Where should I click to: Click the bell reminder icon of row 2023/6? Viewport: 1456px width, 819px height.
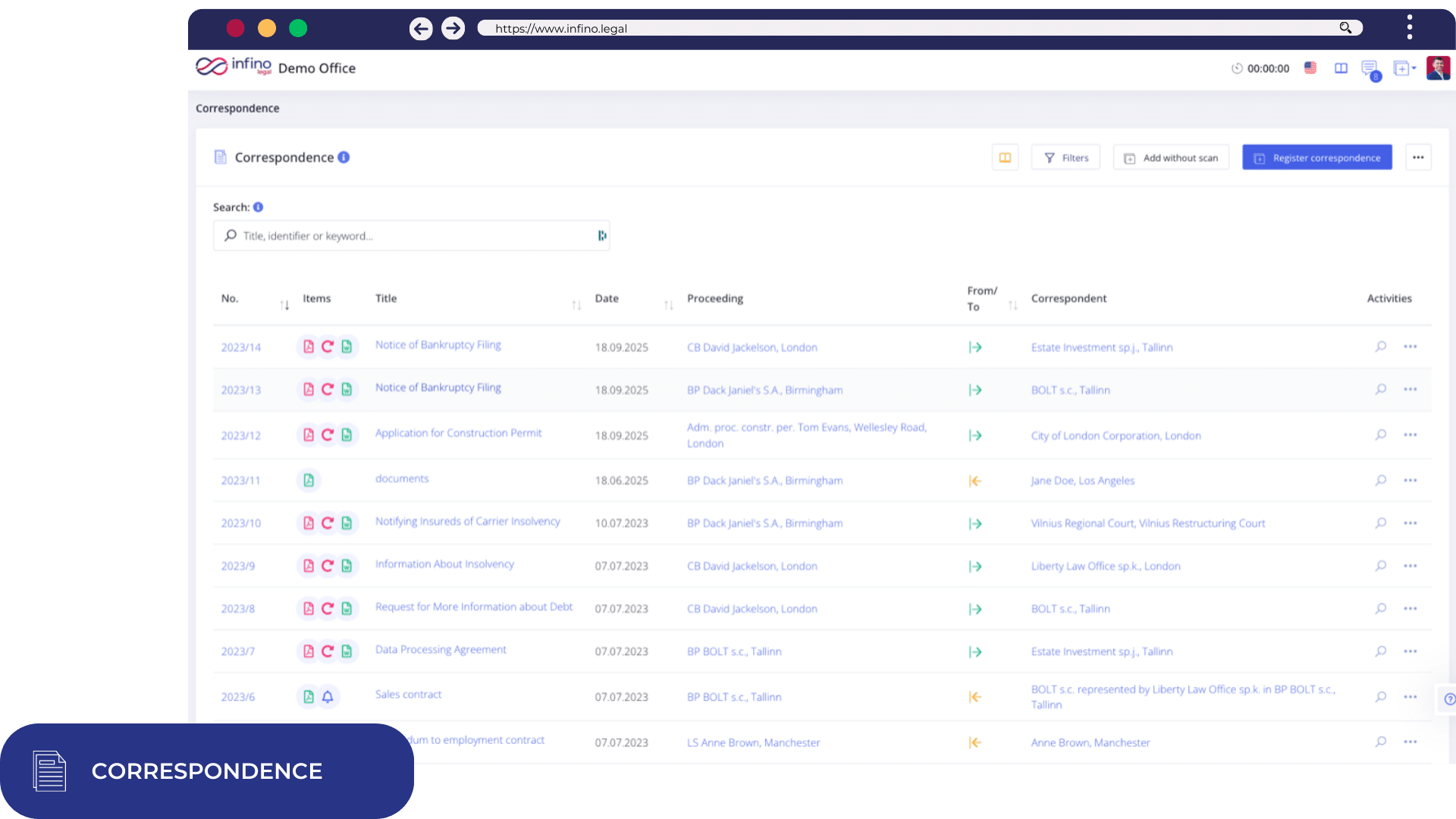point(328,696)
